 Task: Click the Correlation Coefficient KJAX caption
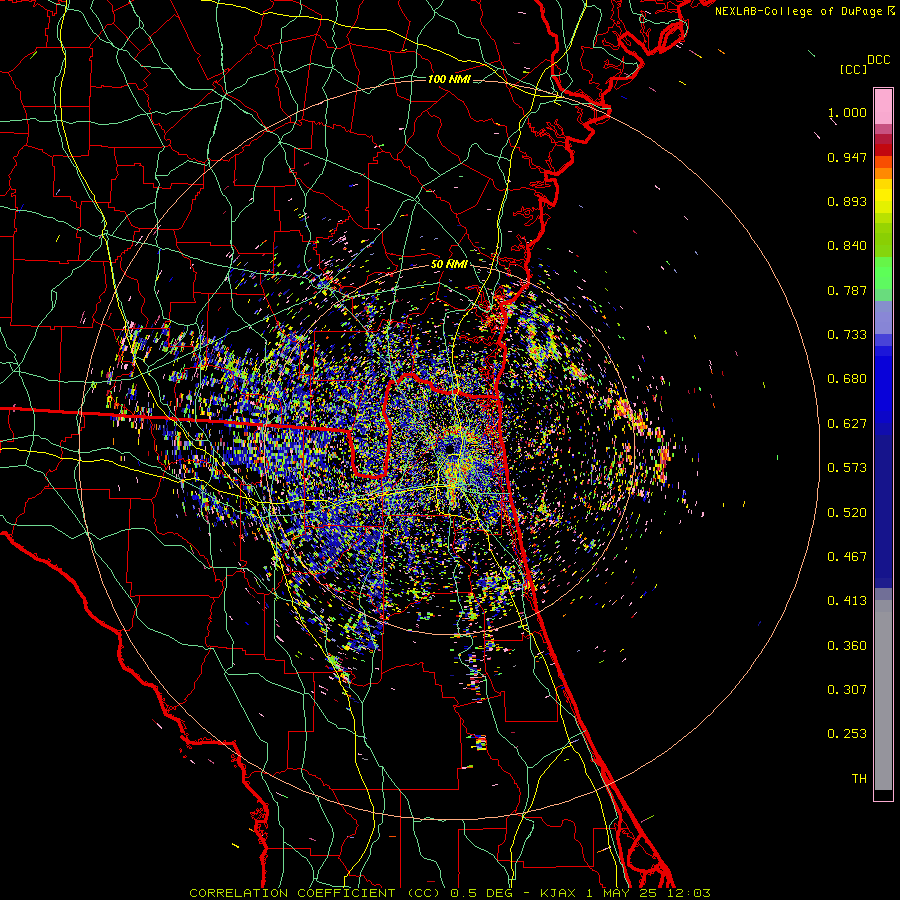(x=450, y=893)
